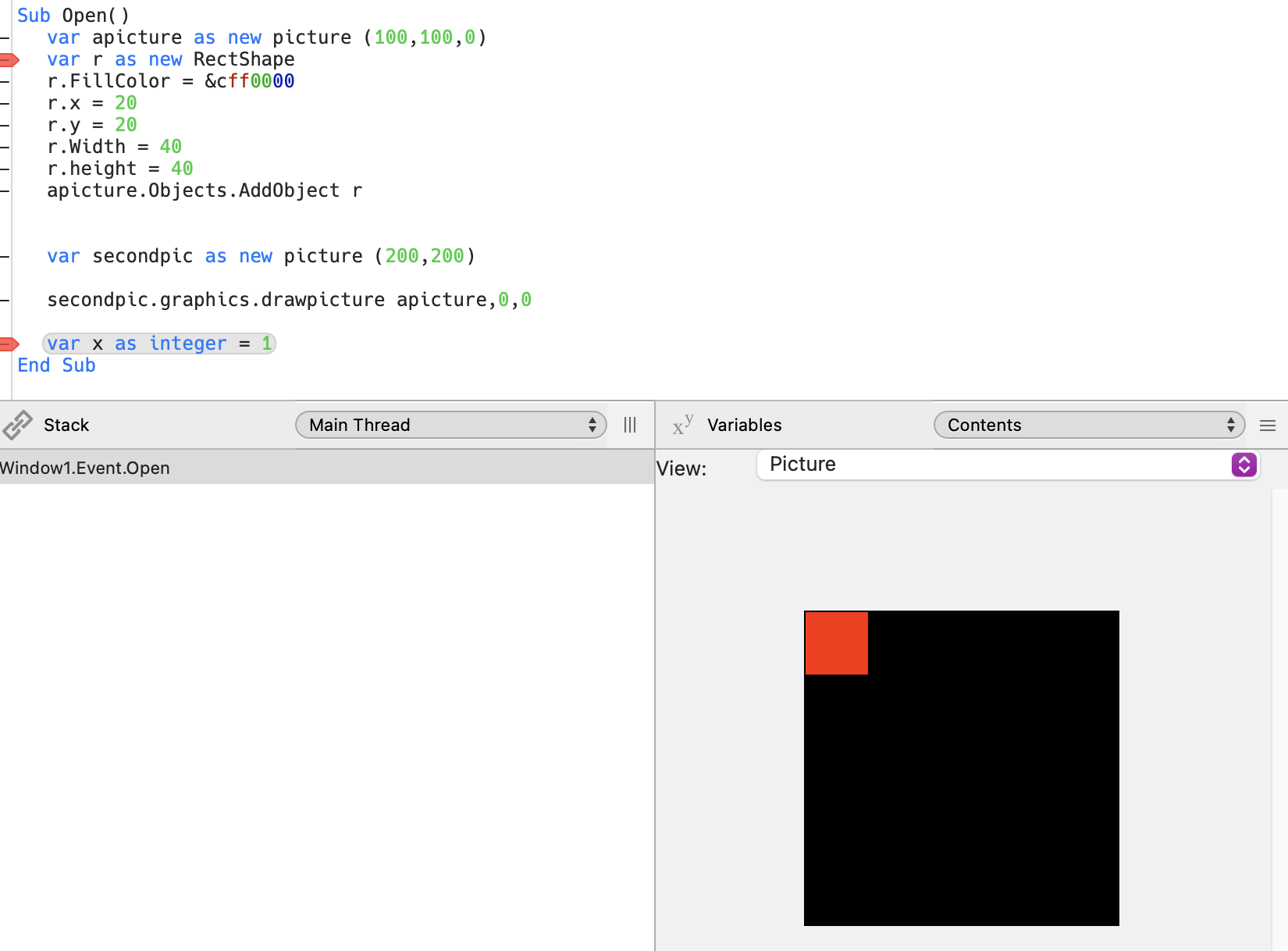This screenshot has height=951, width=1288.
Task: Click the vertical bars layout icon beside Main Thread
Action: pyautogui.click(x=629, y=425)
